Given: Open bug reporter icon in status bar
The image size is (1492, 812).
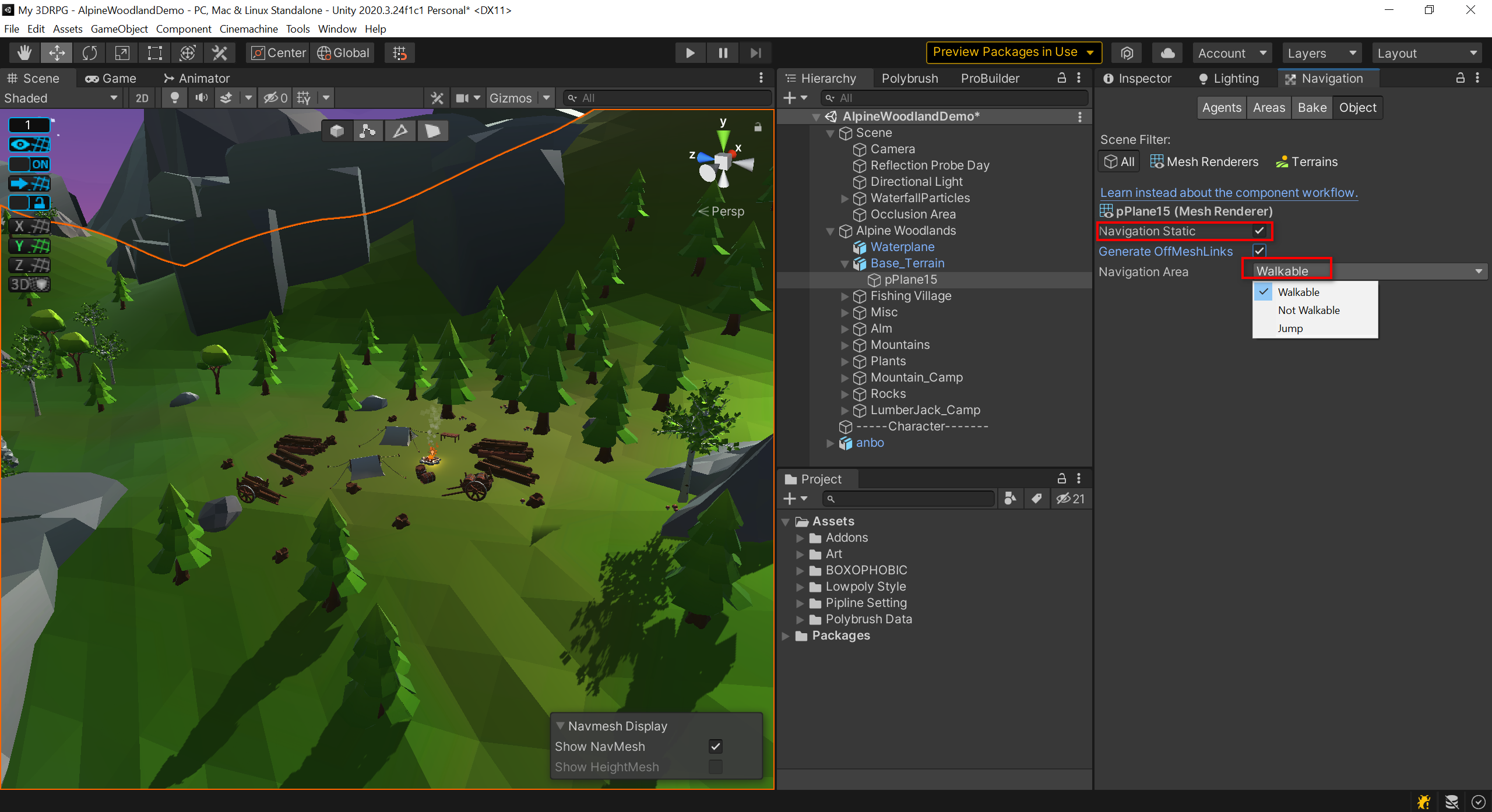Looking at the screenshot, I should [x=1423, y=802].
